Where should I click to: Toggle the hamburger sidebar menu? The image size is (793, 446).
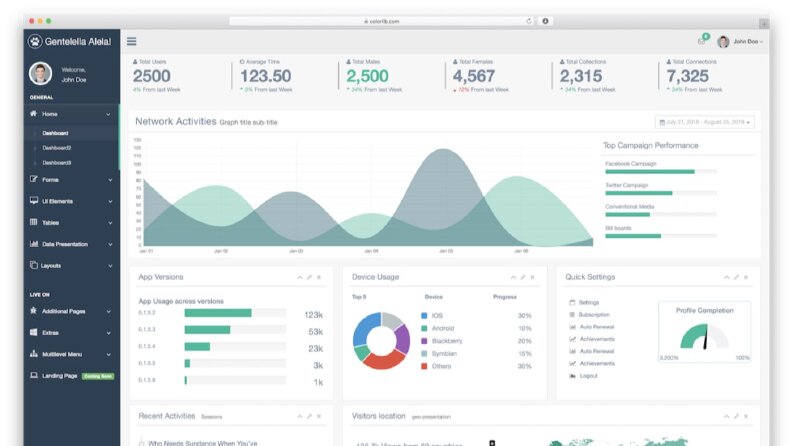[x=131, y=41]
